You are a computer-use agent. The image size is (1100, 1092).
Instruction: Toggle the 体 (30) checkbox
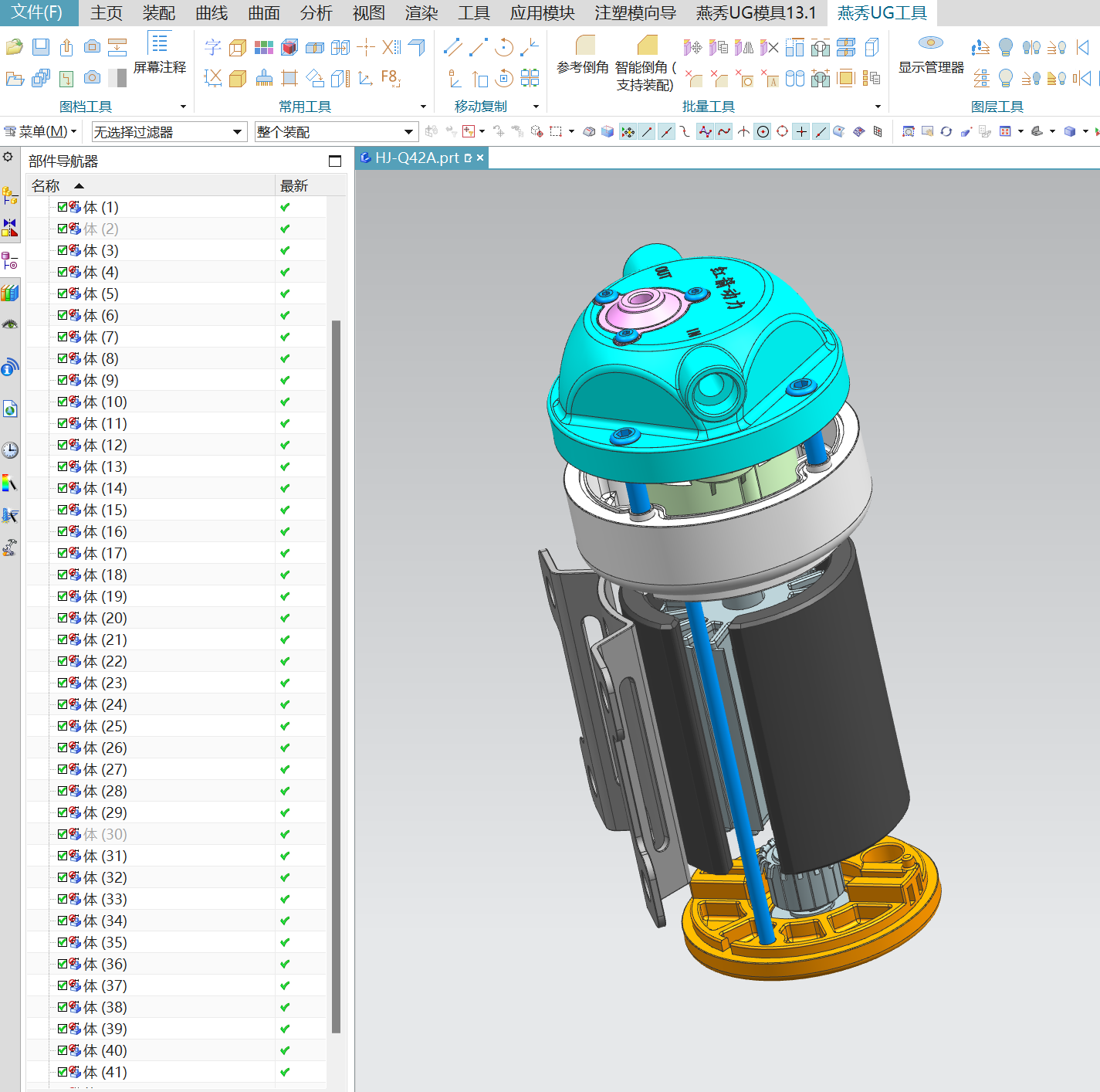pyautogui.click(x=63, y=834)
